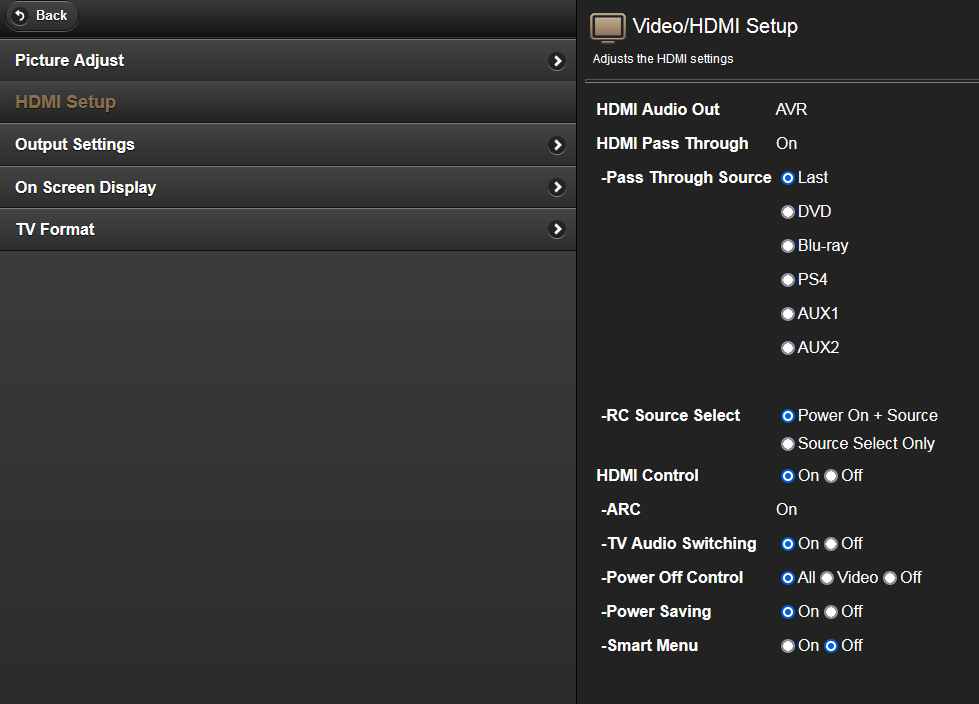Turn HDMI Control On
This screenshot has width=979, height=704.
pyautogui.click(x=788, y=476)
